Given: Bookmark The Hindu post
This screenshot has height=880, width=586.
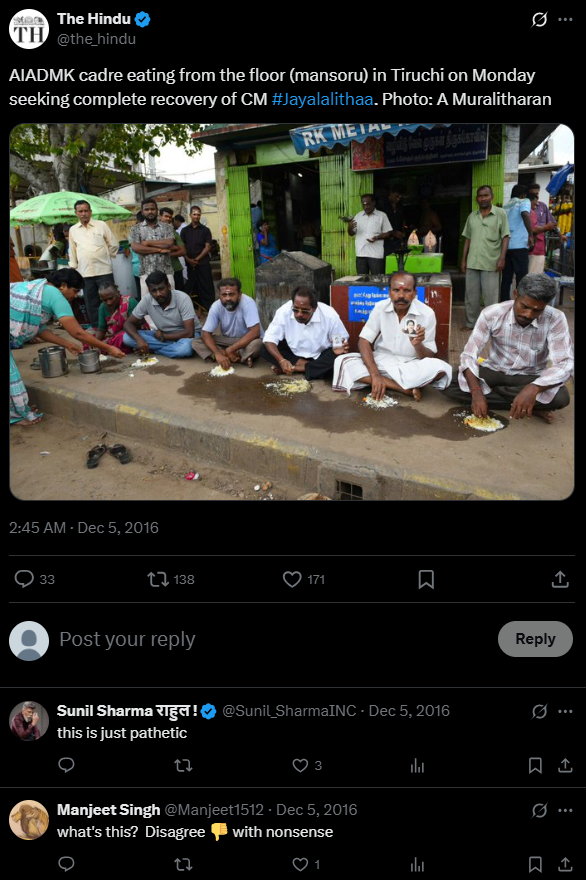Looking at the screenshot, I should (x=426, y=579).
